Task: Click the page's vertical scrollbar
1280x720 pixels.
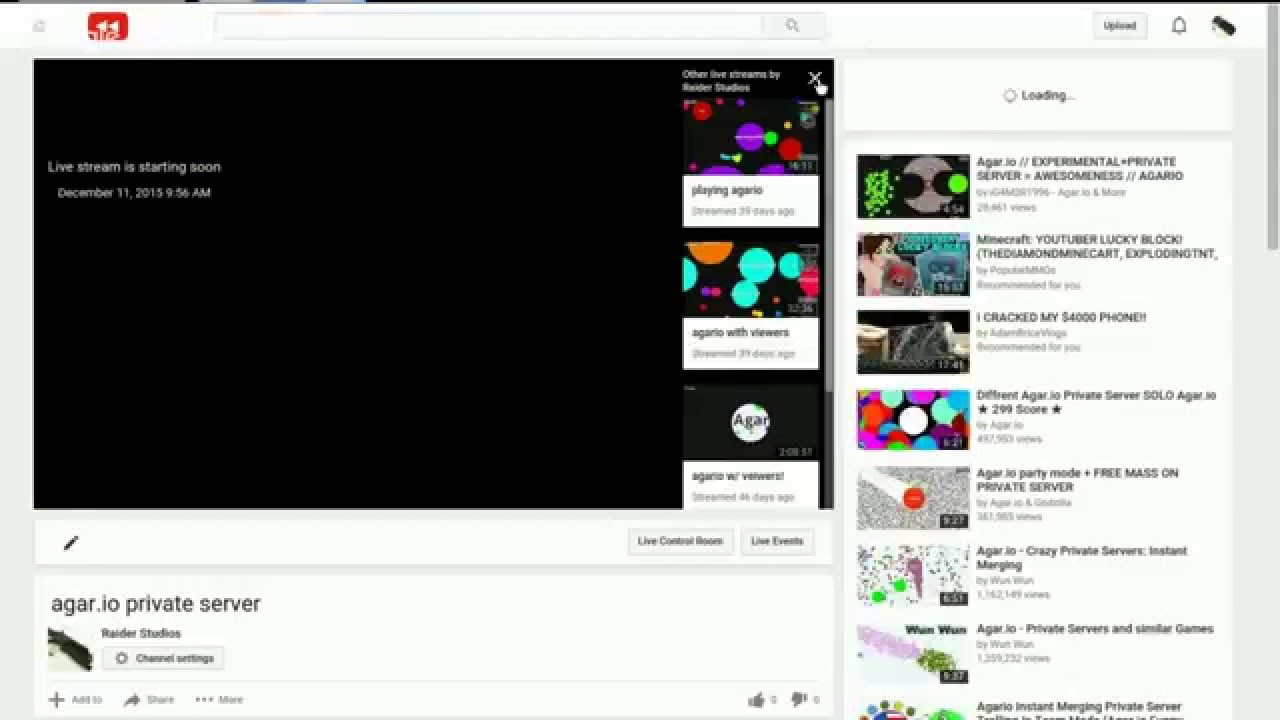Action: pos(1272,130)
